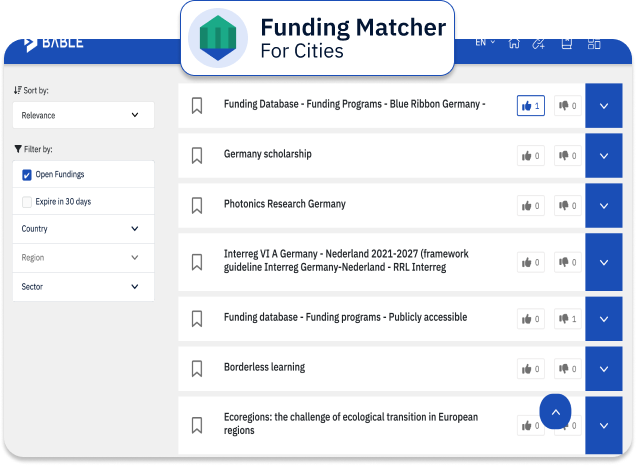This screenshot has width=636, height=465.
Task: Click the dashboard grid icon in header
Action: (594, 43)
